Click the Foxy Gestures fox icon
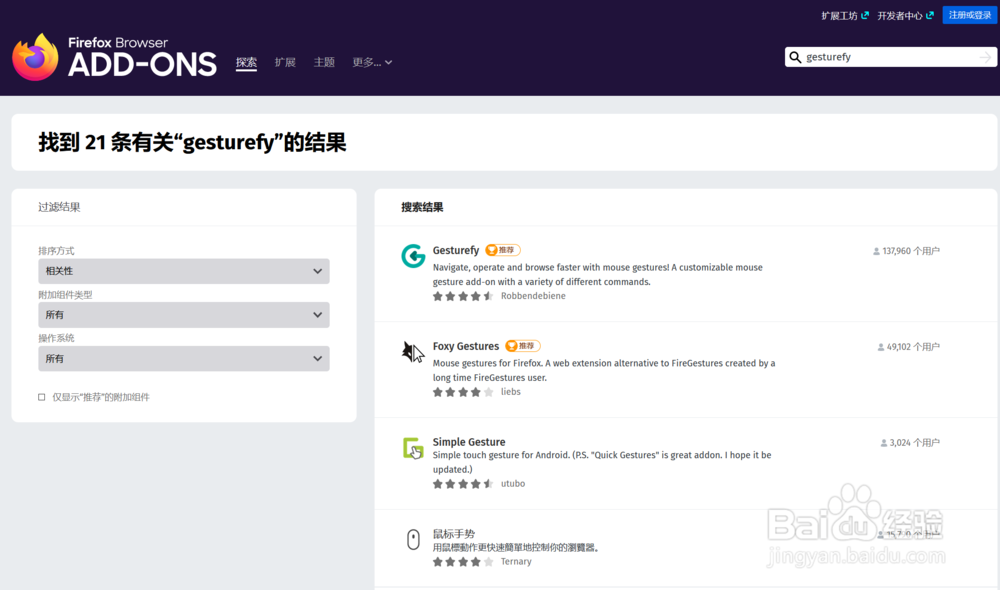Viewport: 1000px width, 590px height. point(413,351)
